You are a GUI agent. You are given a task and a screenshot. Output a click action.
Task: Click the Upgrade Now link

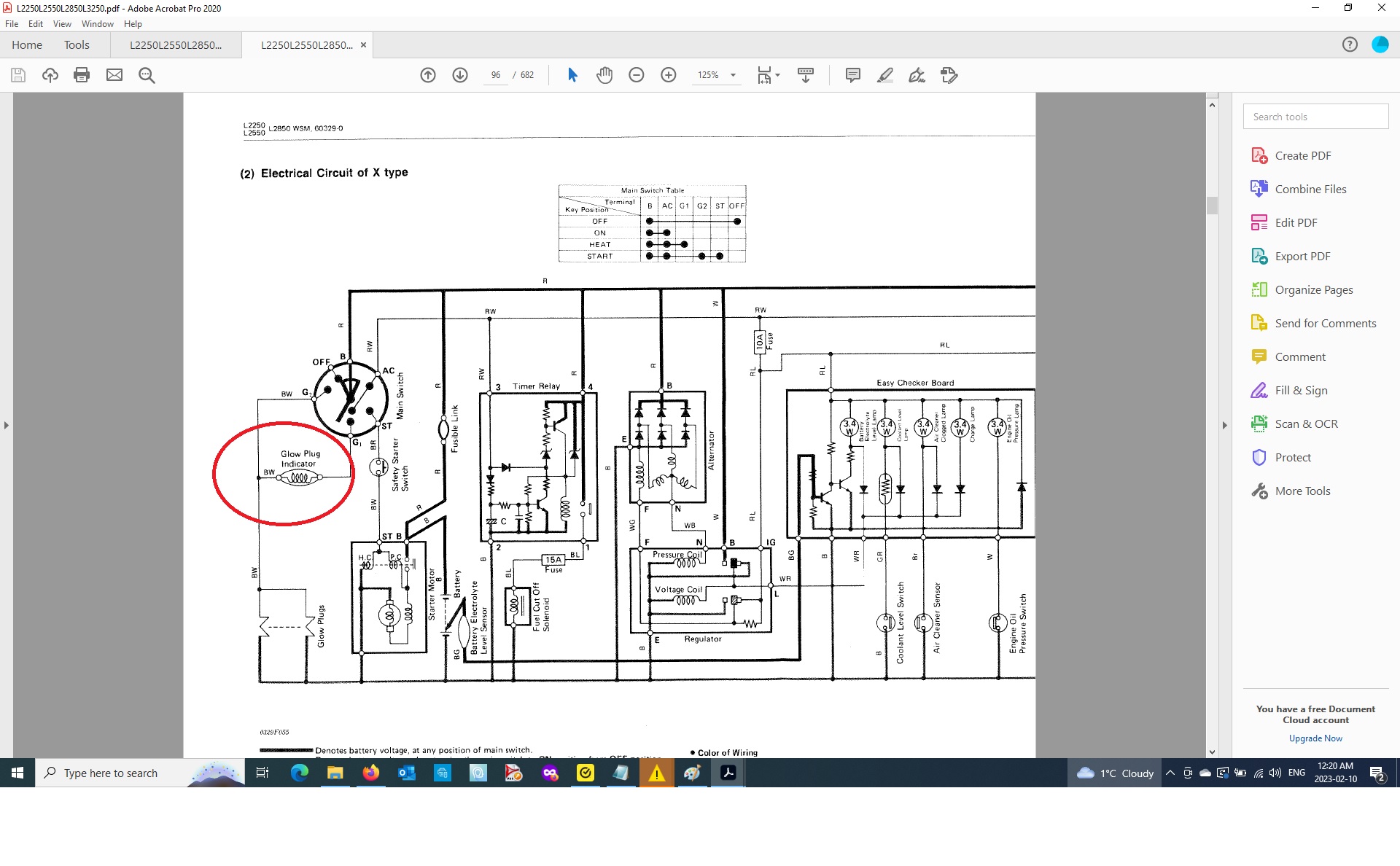click(1315, 738)
